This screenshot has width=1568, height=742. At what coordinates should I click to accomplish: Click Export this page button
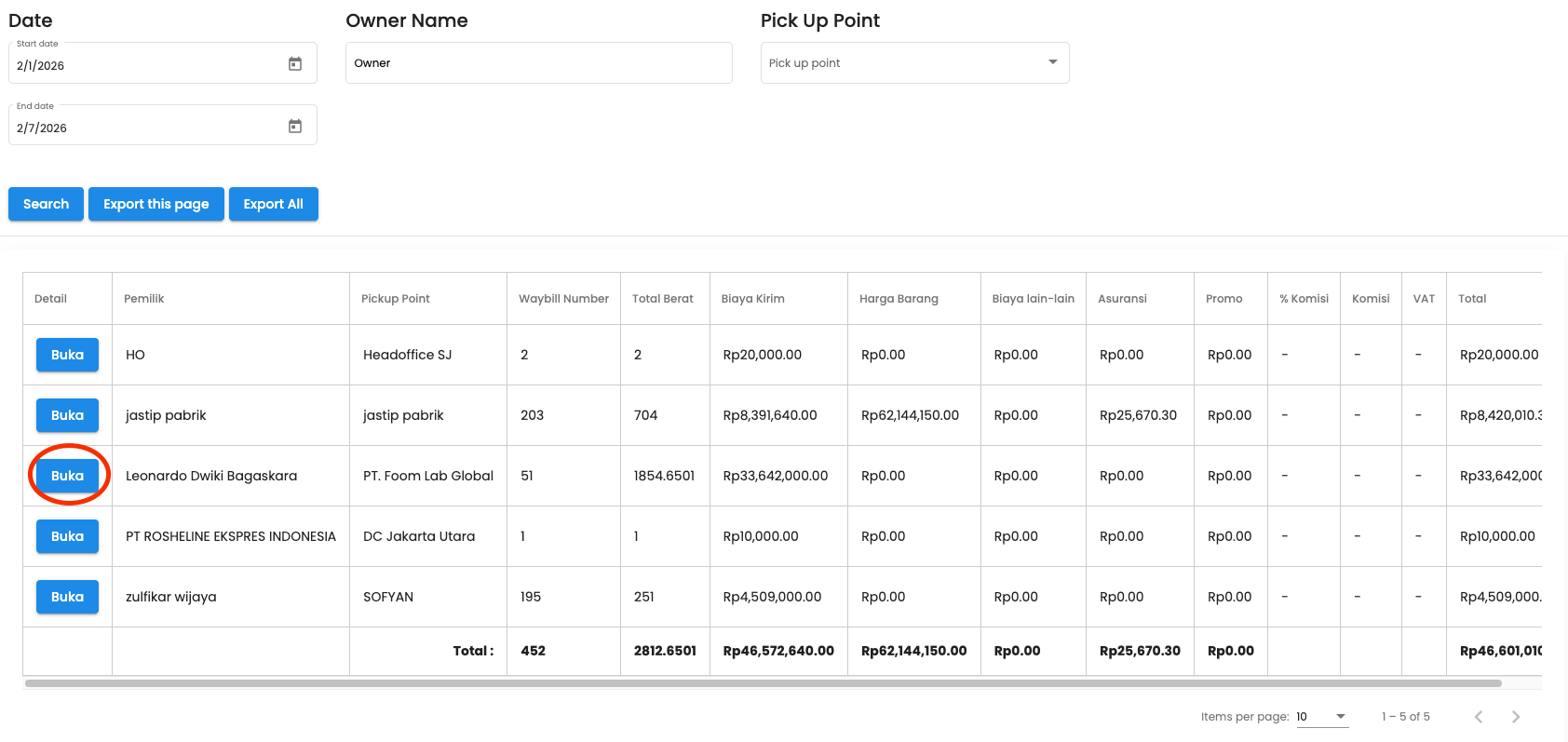click(155, 204)
